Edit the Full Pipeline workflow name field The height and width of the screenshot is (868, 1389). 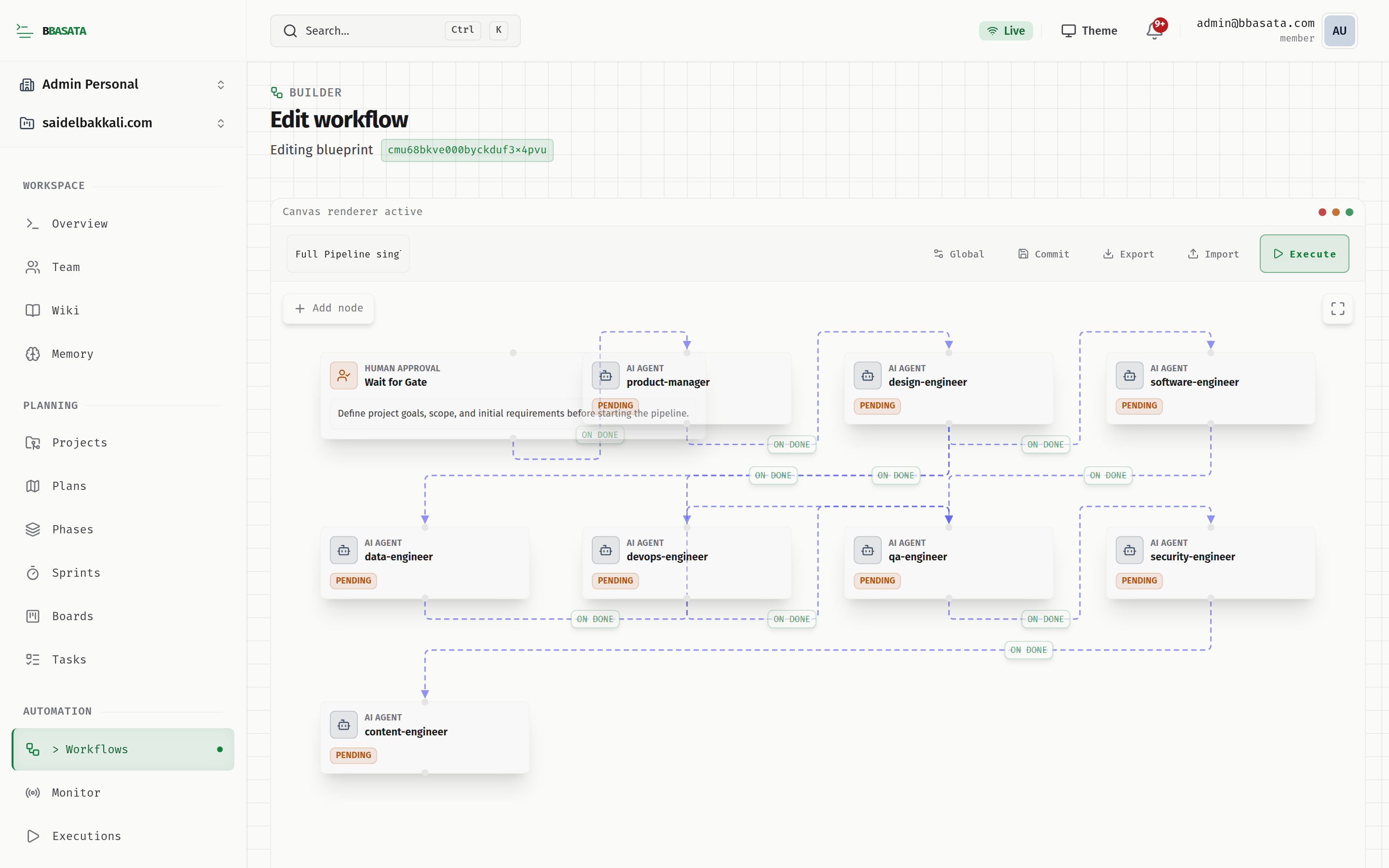348,254
